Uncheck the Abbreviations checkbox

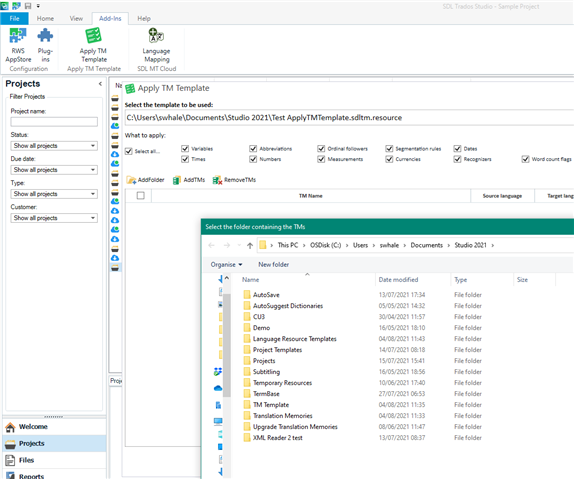253,148
